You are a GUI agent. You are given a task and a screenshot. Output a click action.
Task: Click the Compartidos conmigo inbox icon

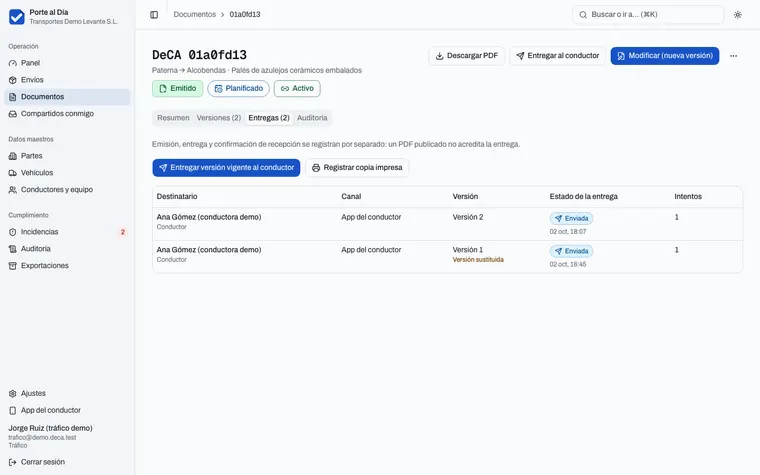(13, 114)
